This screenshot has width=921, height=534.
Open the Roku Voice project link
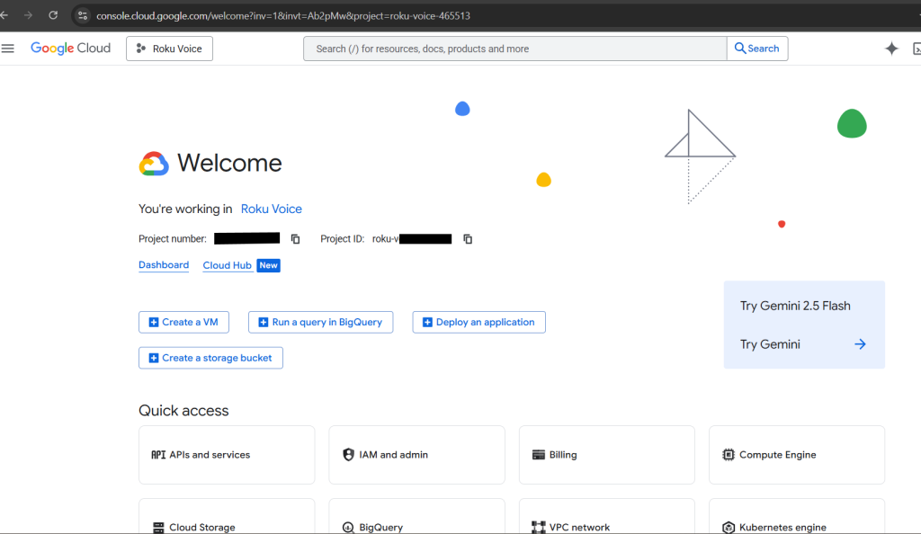click(271, 209)
